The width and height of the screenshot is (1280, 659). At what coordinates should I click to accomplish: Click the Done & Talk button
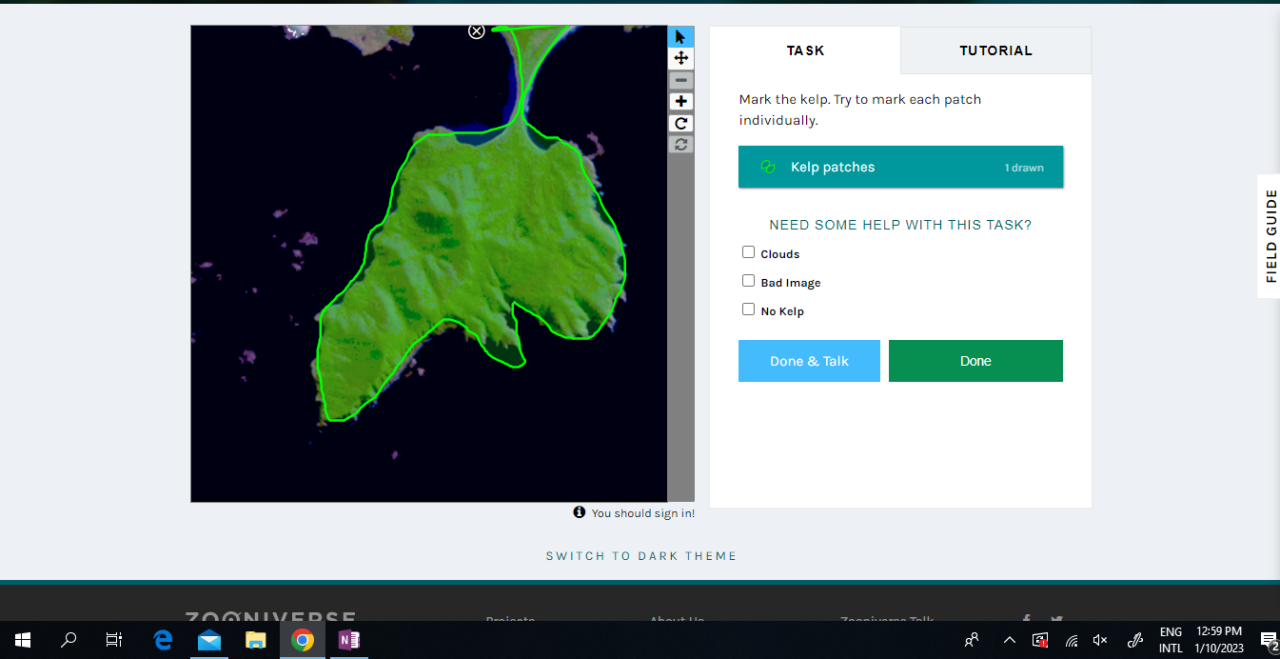coord(809,361)
